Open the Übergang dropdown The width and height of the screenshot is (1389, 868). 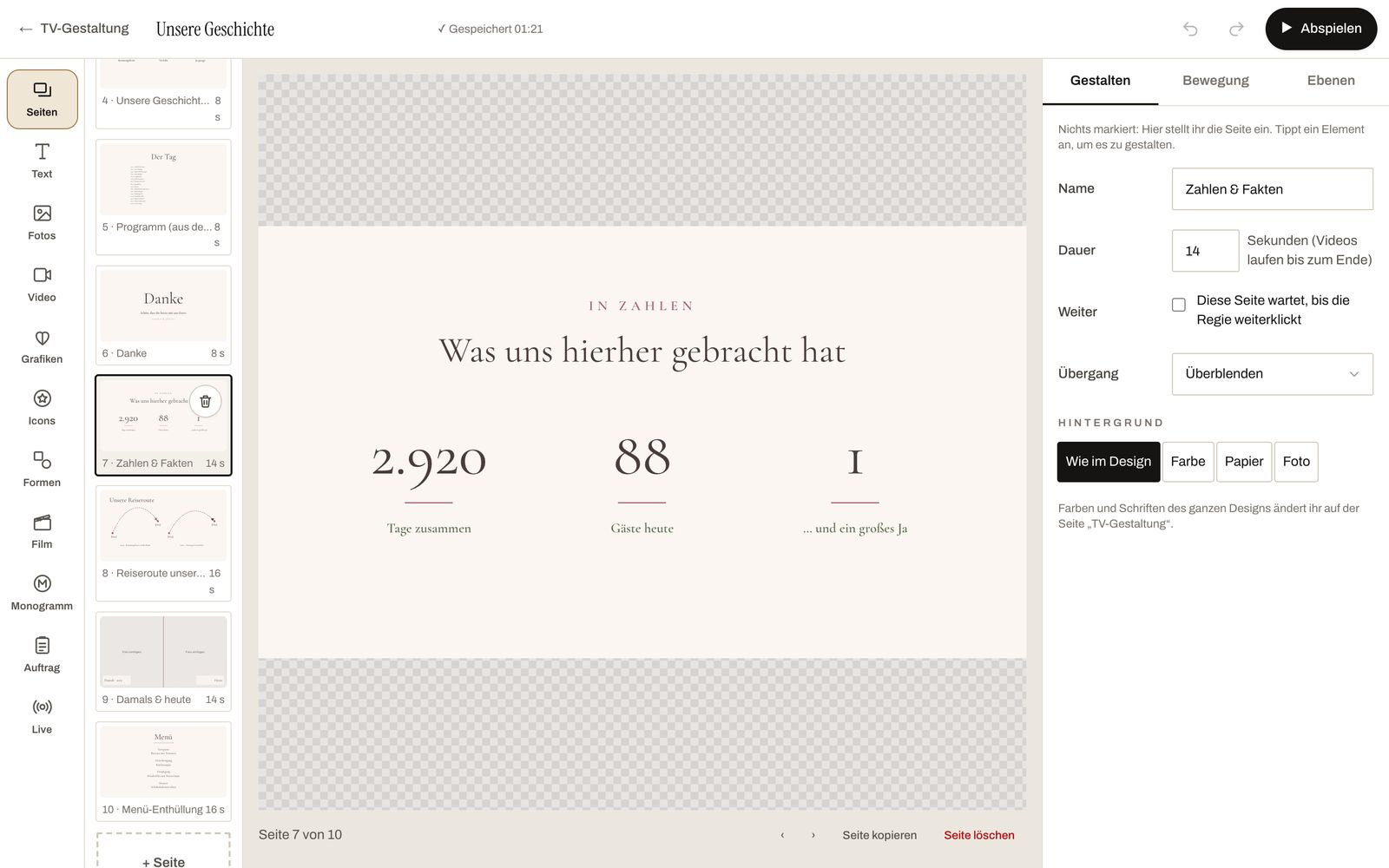(1273, 374)
